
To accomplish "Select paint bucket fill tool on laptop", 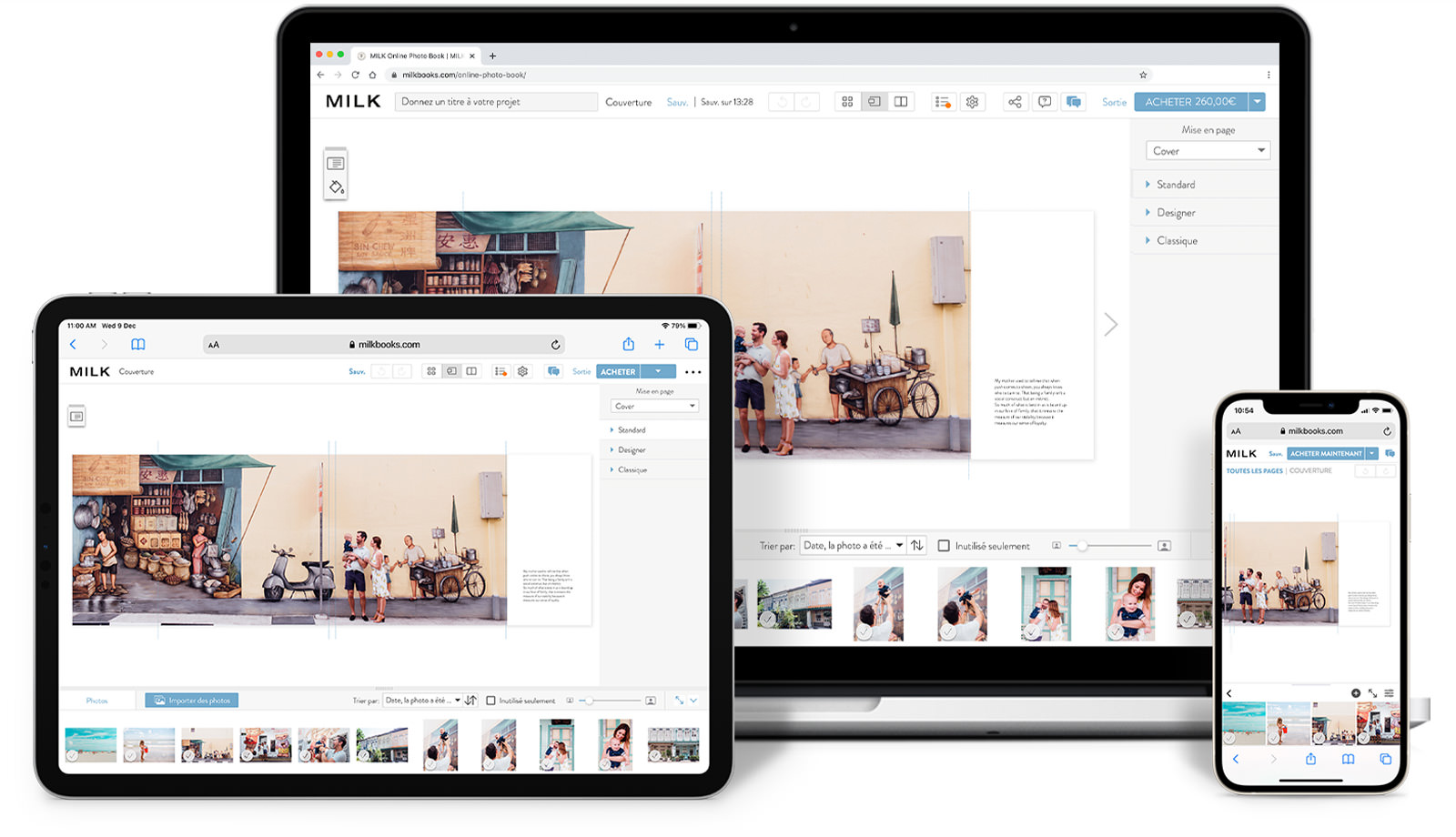I will 336,187.
